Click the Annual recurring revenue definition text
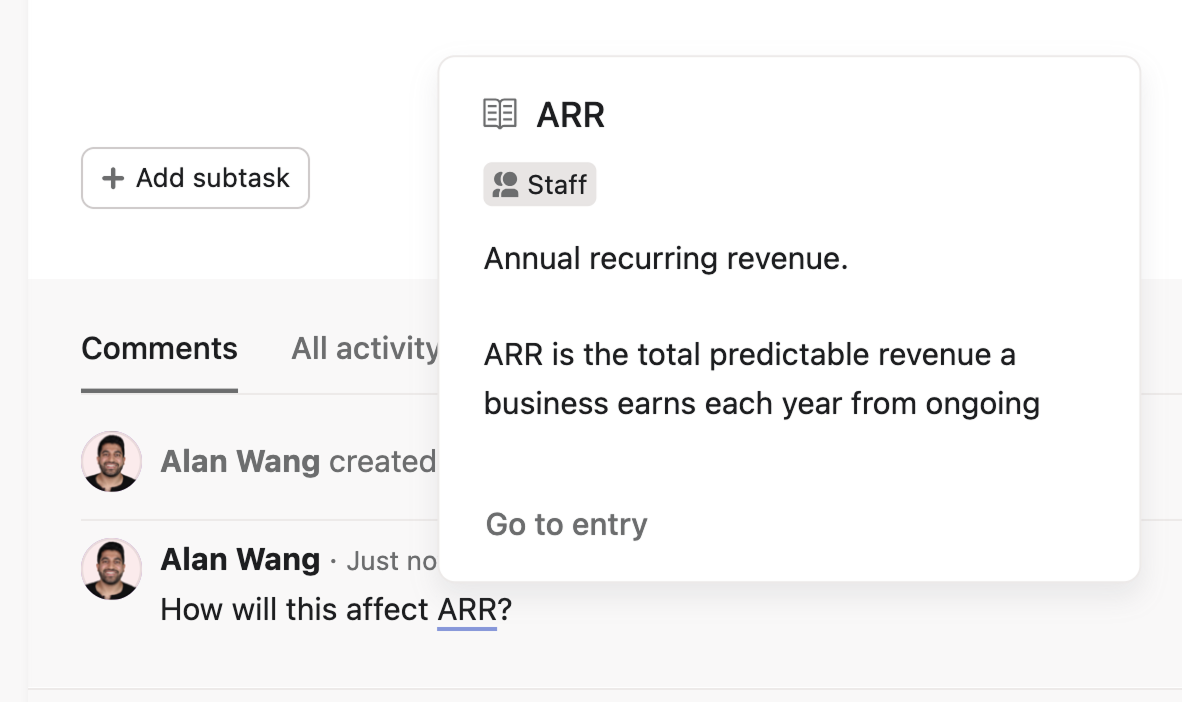Image resolution: width=1182 pixels, height=702 pixels. (666, 259)
